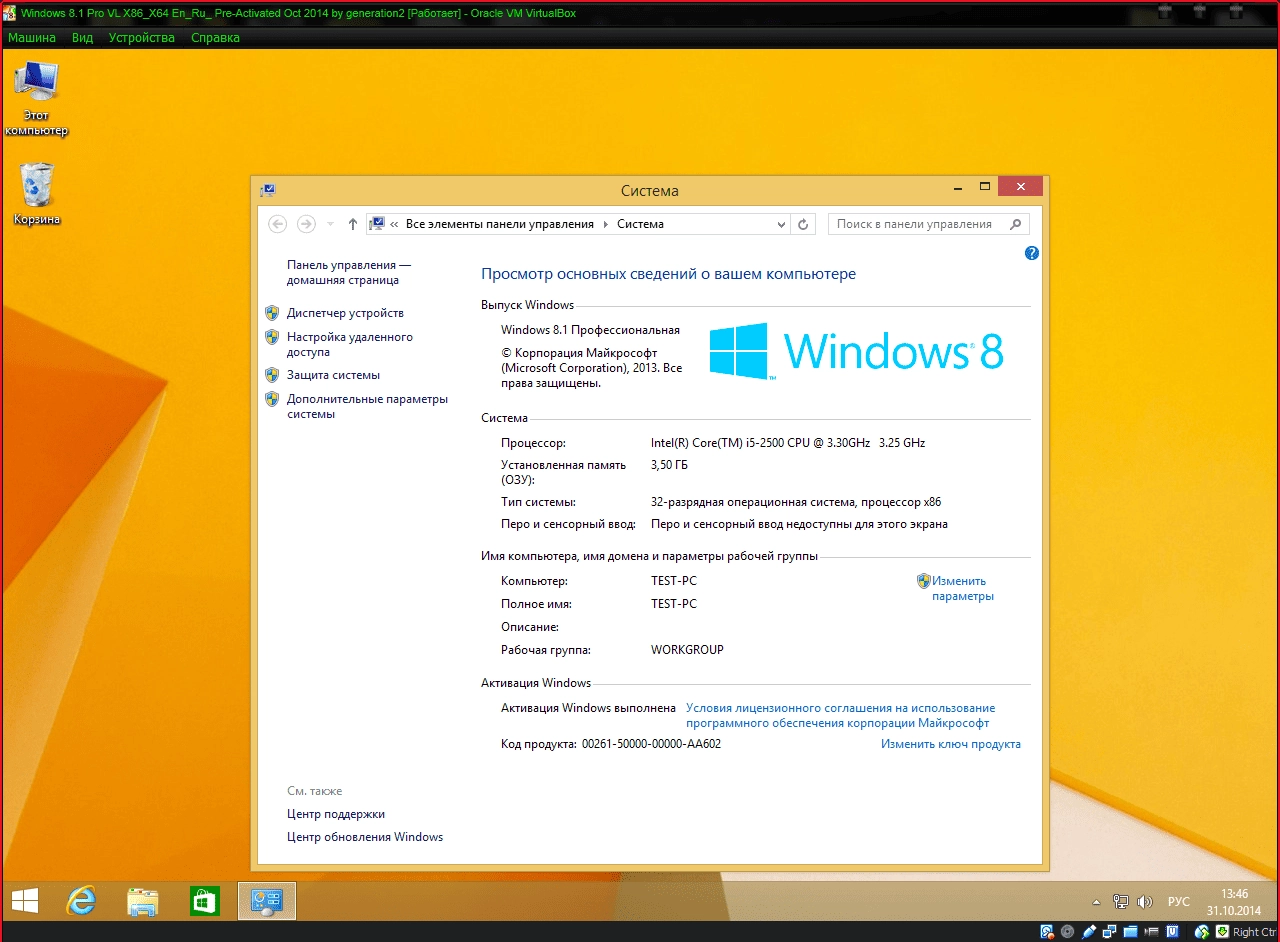Open Windows Store from taskbar

tap(205, 901)
